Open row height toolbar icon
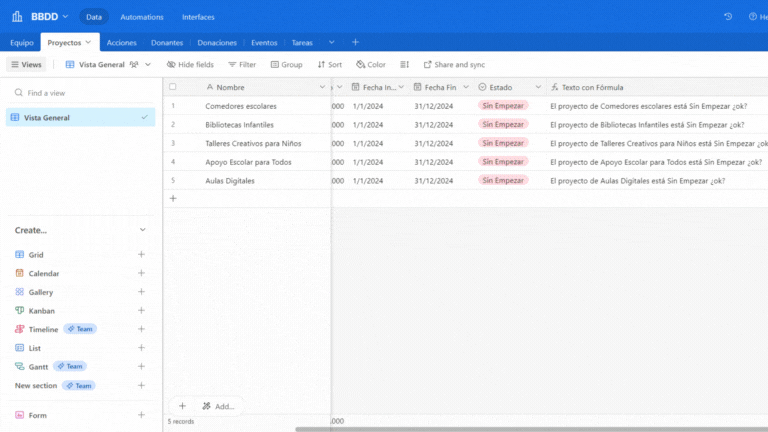This screenshot has height=432, width=768. [405, 65]
